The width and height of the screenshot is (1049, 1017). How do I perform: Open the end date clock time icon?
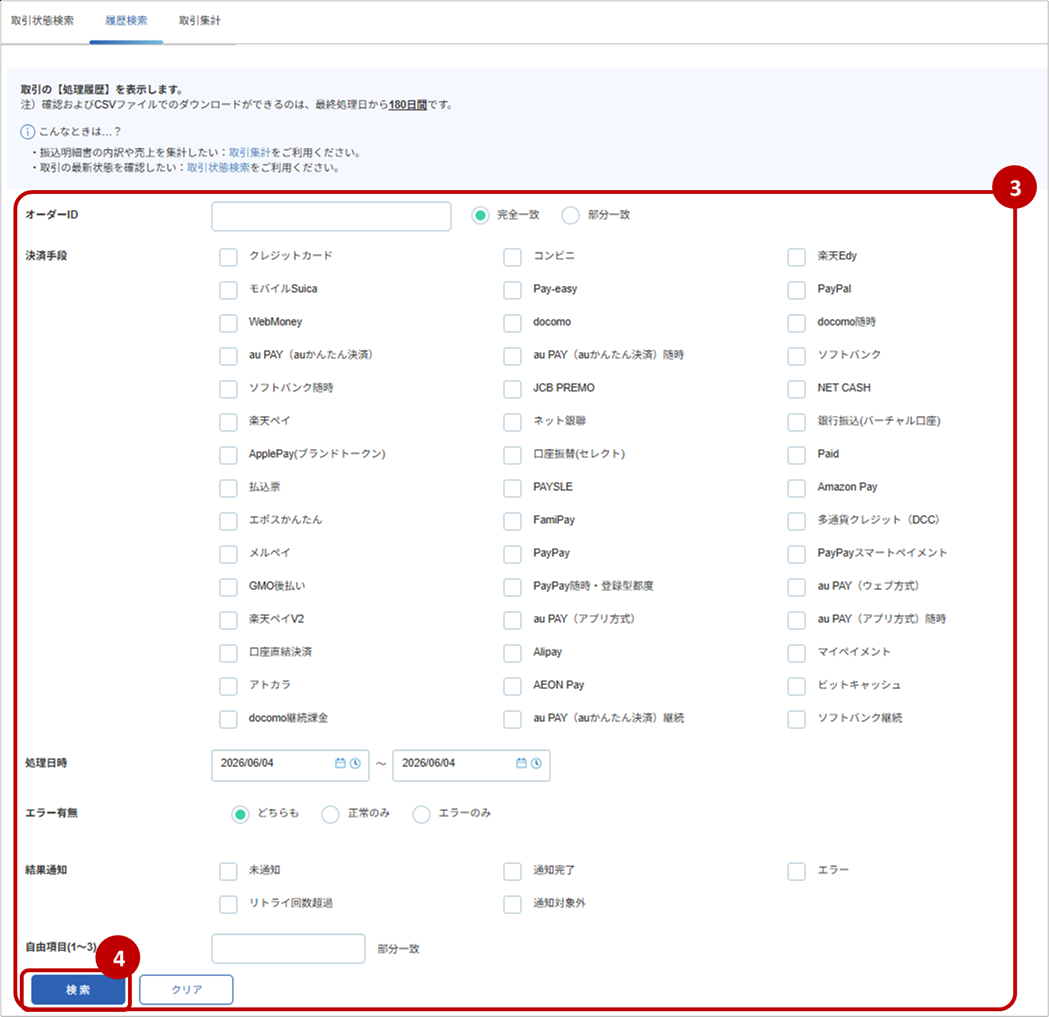coord(536,763)
